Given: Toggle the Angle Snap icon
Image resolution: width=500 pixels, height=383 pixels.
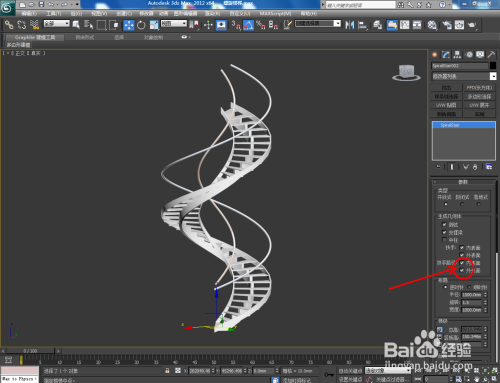Looking at the screenshot, I should pos(248,25).
